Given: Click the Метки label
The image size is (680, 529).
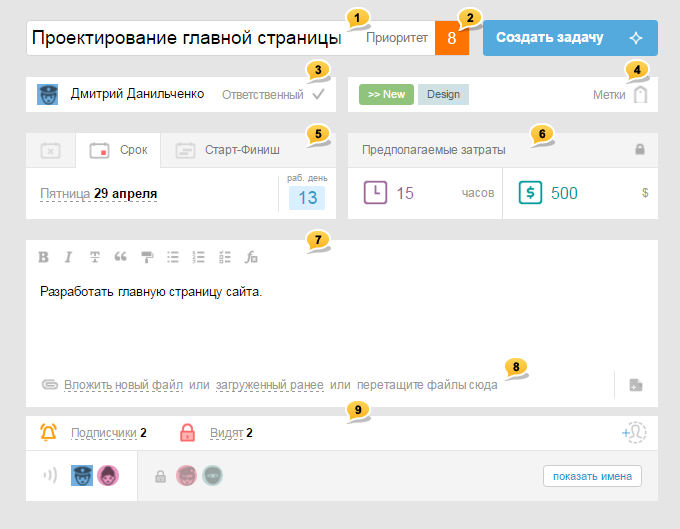Looking at the screenshot, I should tap(609, 95).
